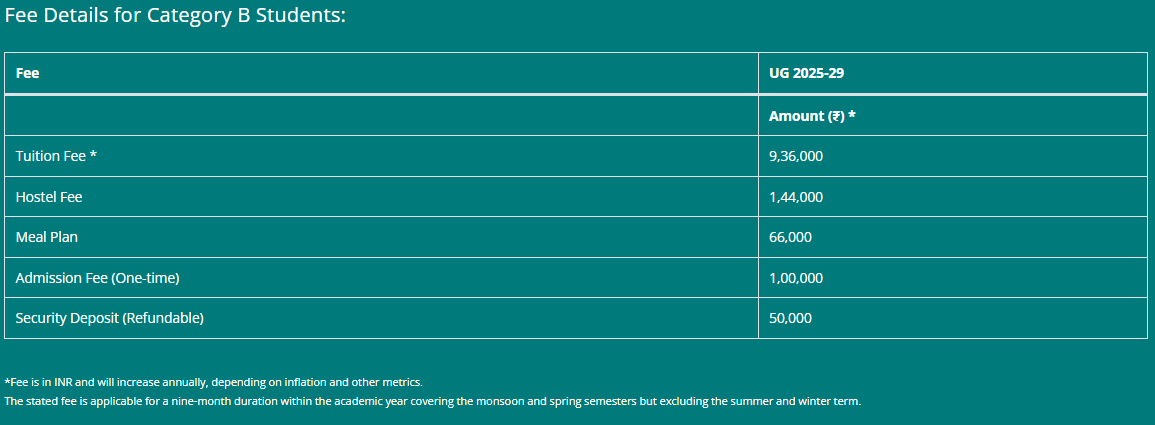Select the 9,36,000 tuition amount
Screen dimensions: 1155x425
[796, 156]
